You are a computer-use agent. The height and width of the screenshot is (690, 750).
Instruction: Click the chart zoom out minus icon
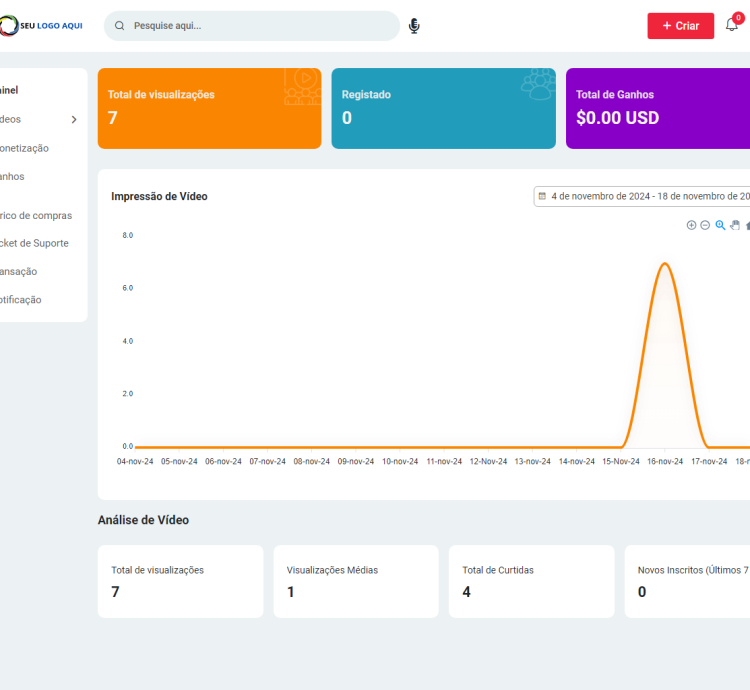[705, 225]
